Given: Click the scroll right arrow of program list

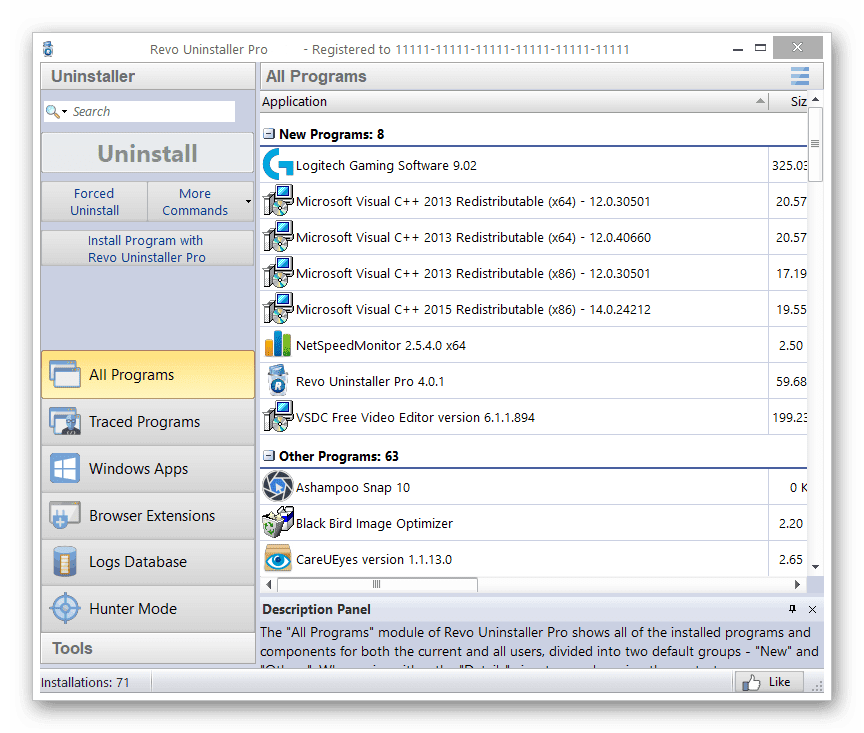Looking at the screenshot, I should 797,584.
